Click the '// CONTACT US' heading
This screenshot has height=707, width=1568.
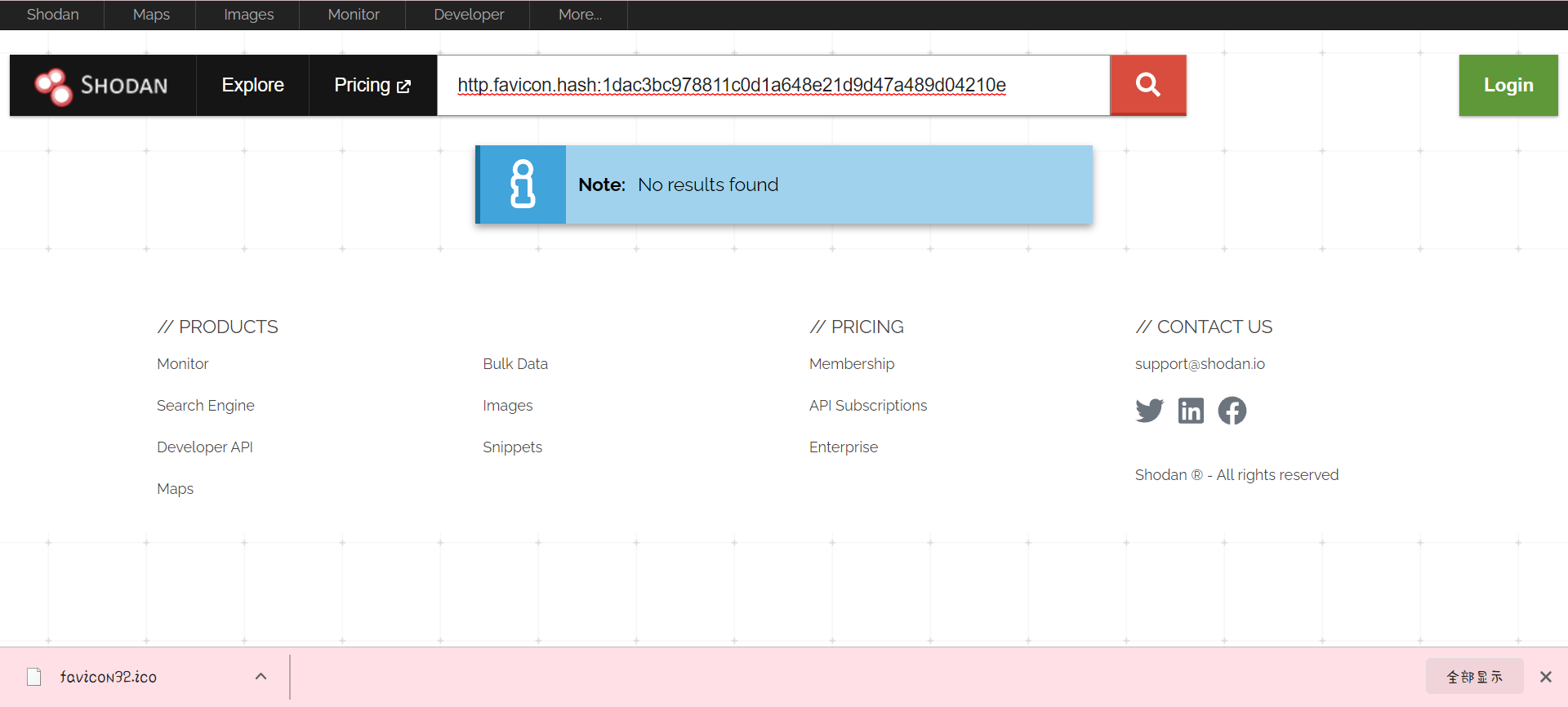click(x=1204, y=327)
